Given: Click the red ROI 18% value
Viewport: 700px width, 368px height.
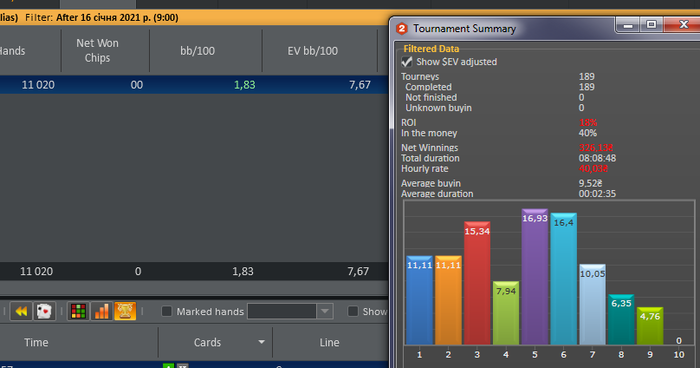Looking at the screenshot, I should (x=588, y=123).
